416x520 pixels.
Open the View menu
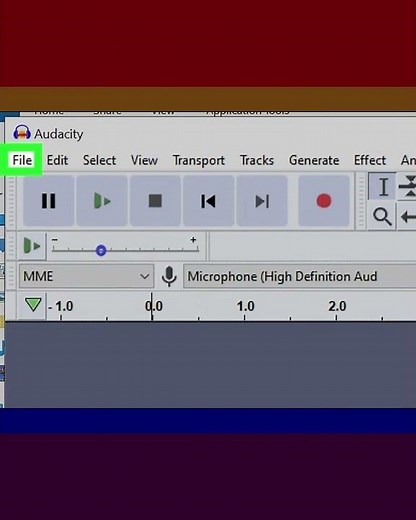(x=144, y=160)
